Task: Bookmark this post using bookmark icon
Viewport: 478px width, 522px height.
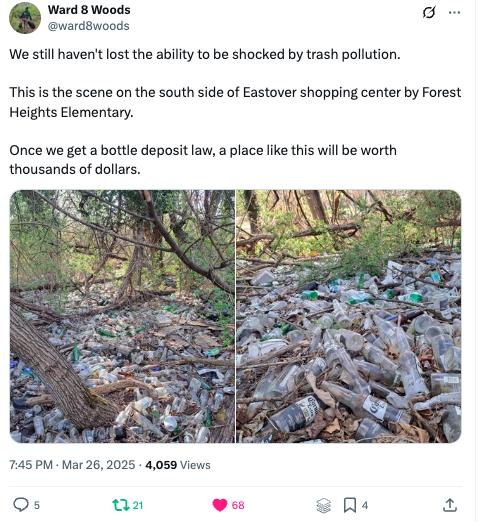Action: (x=349, y=505)
